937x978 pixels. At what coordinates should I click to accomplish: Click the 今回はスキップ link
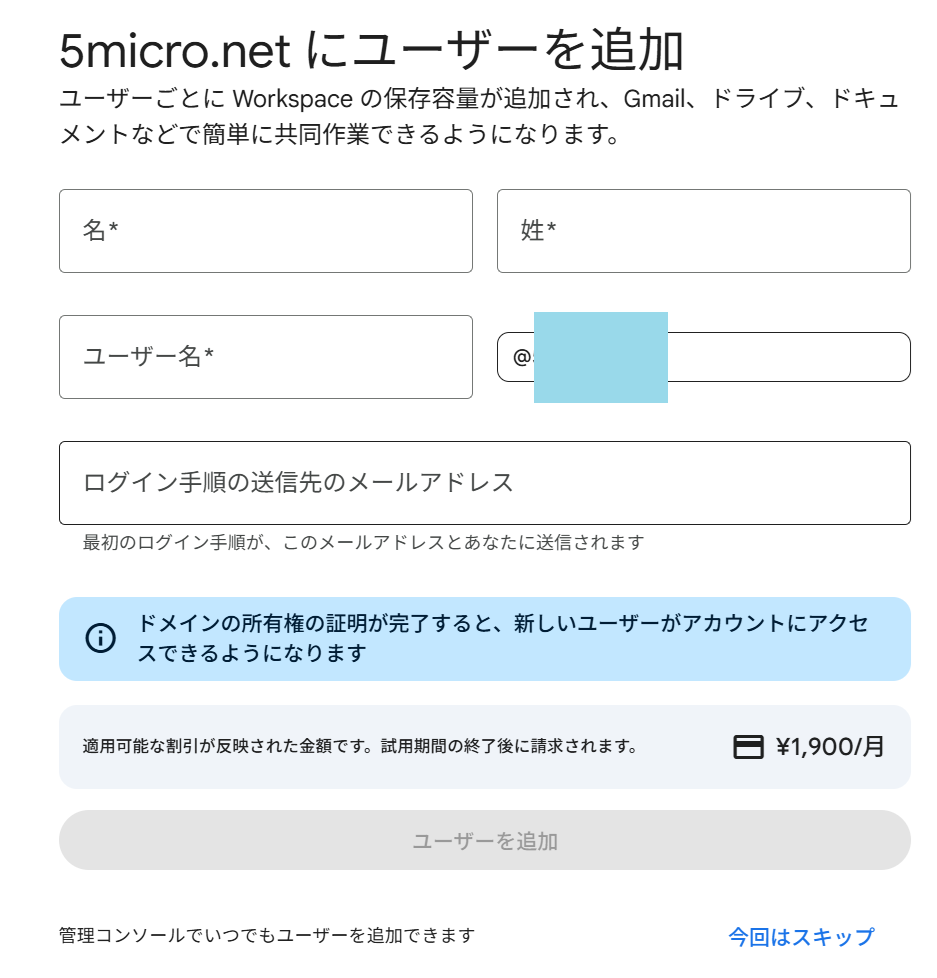pyautogui.click(x=801, y=937)
